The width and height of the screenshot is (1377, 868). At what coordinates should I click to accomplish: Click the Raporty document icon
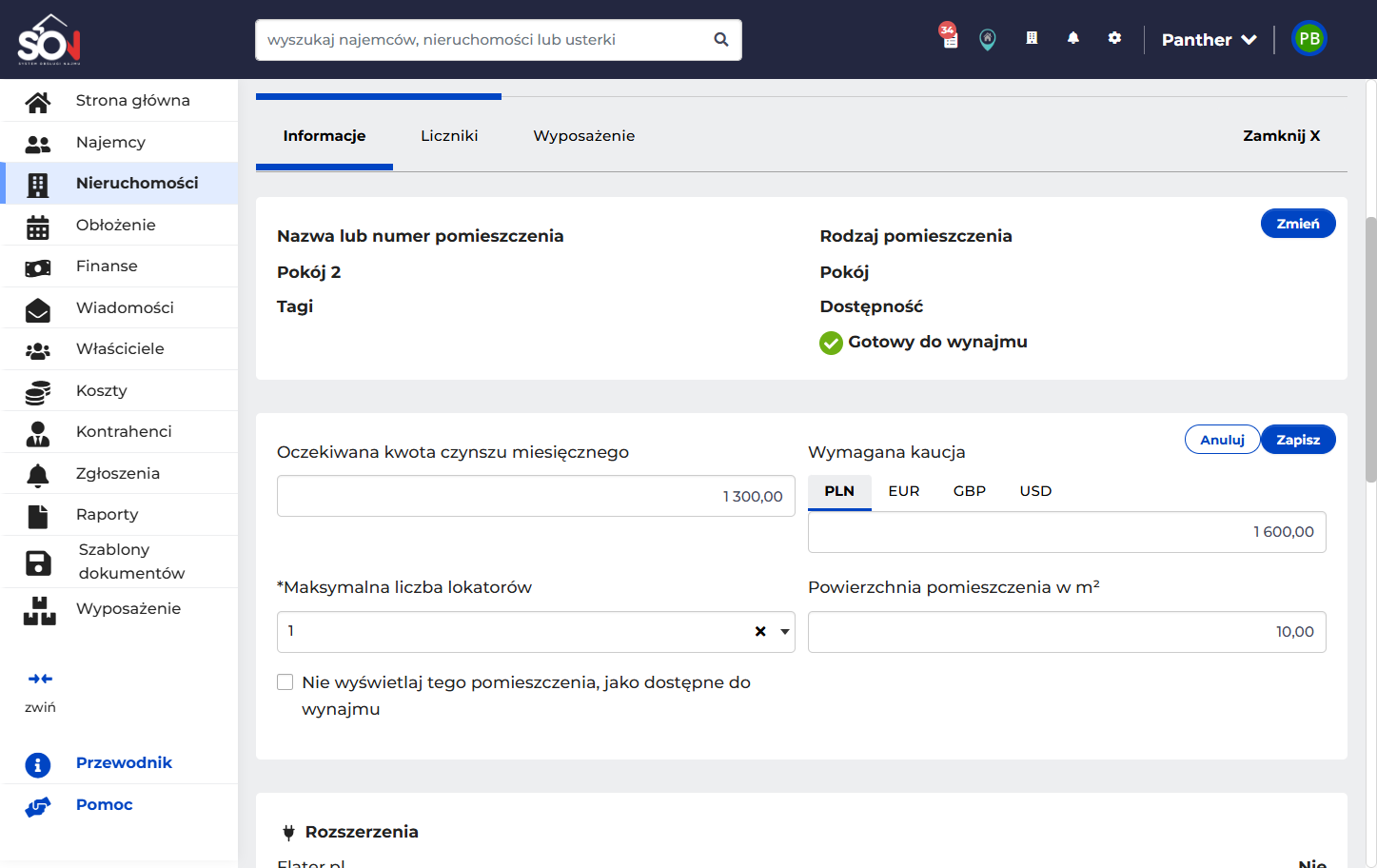[38, 516]
